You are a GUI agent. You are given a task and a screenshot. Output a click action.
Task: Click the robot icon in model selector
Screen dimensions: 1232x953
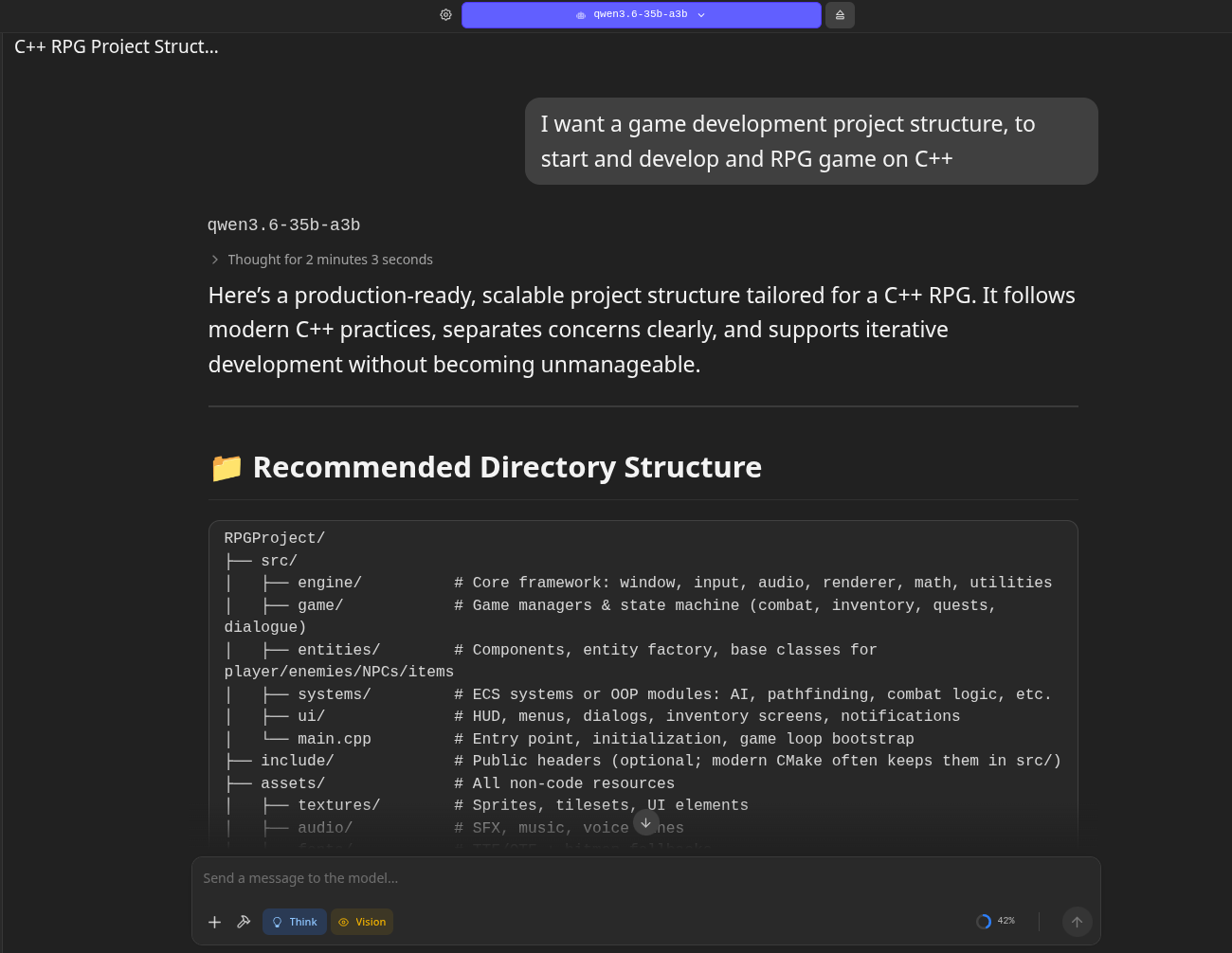[581, 15]
